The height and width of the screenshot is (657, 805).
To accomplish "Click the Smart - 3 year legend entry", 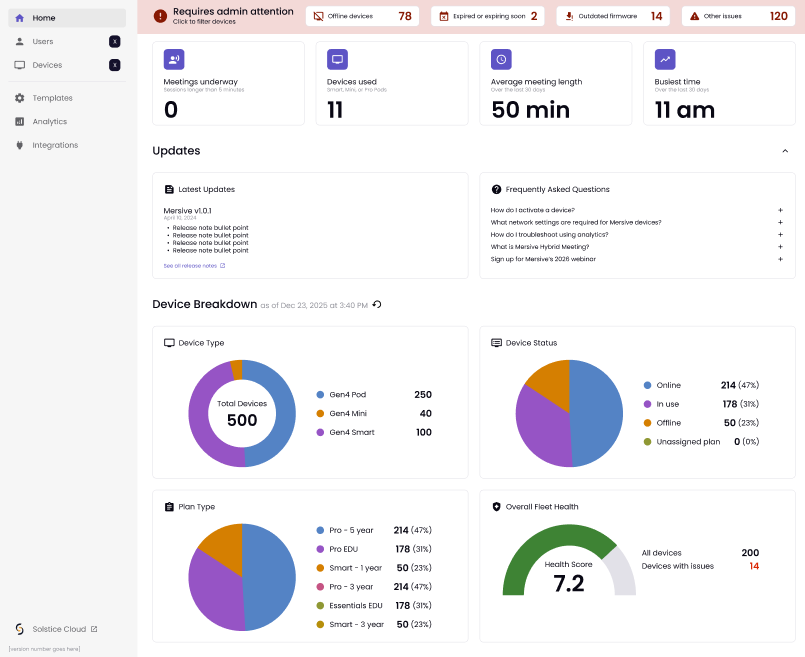I will (x=374, y=625).
